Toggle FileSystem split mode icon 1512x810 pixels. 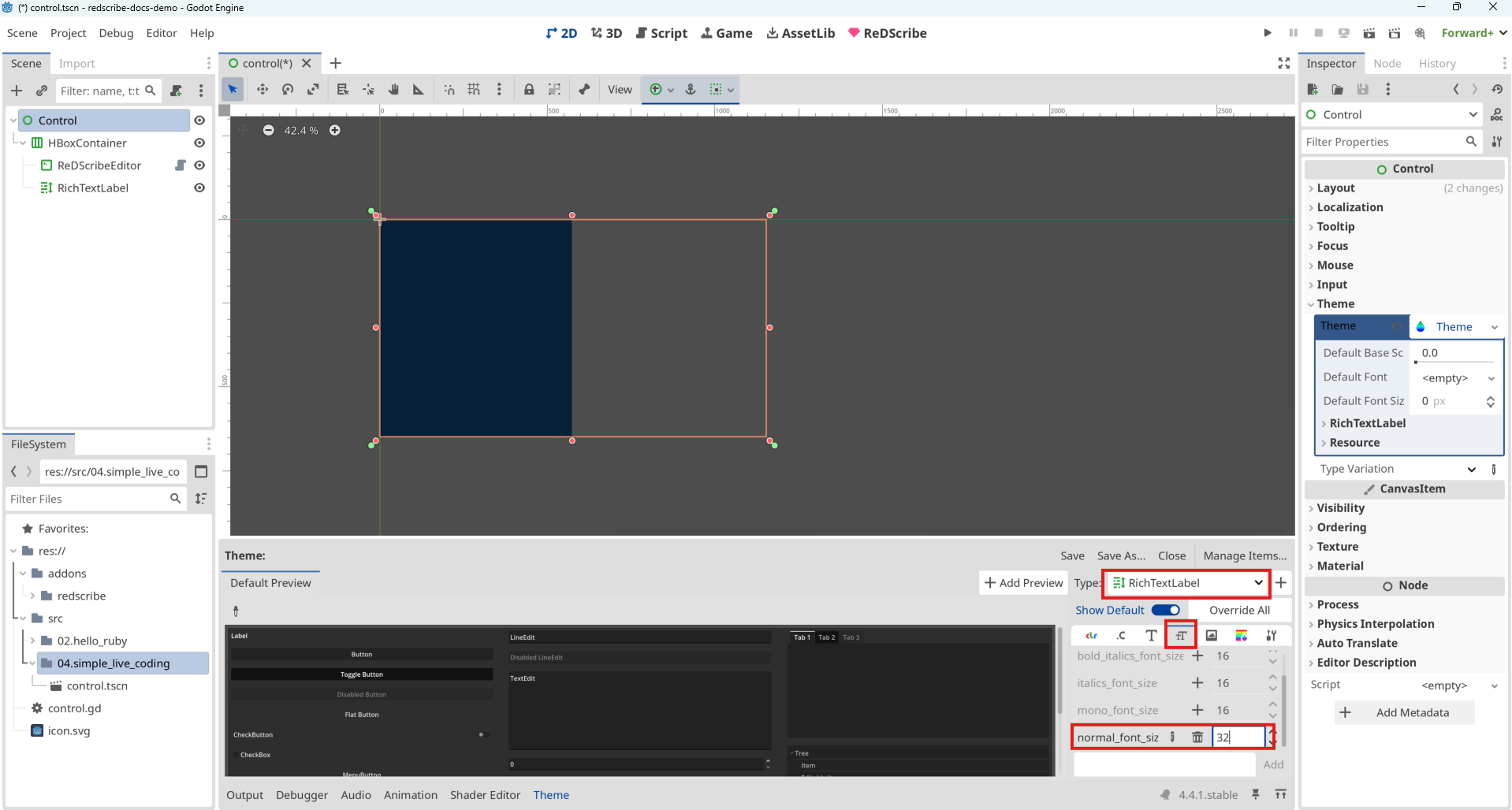[201, 471]
